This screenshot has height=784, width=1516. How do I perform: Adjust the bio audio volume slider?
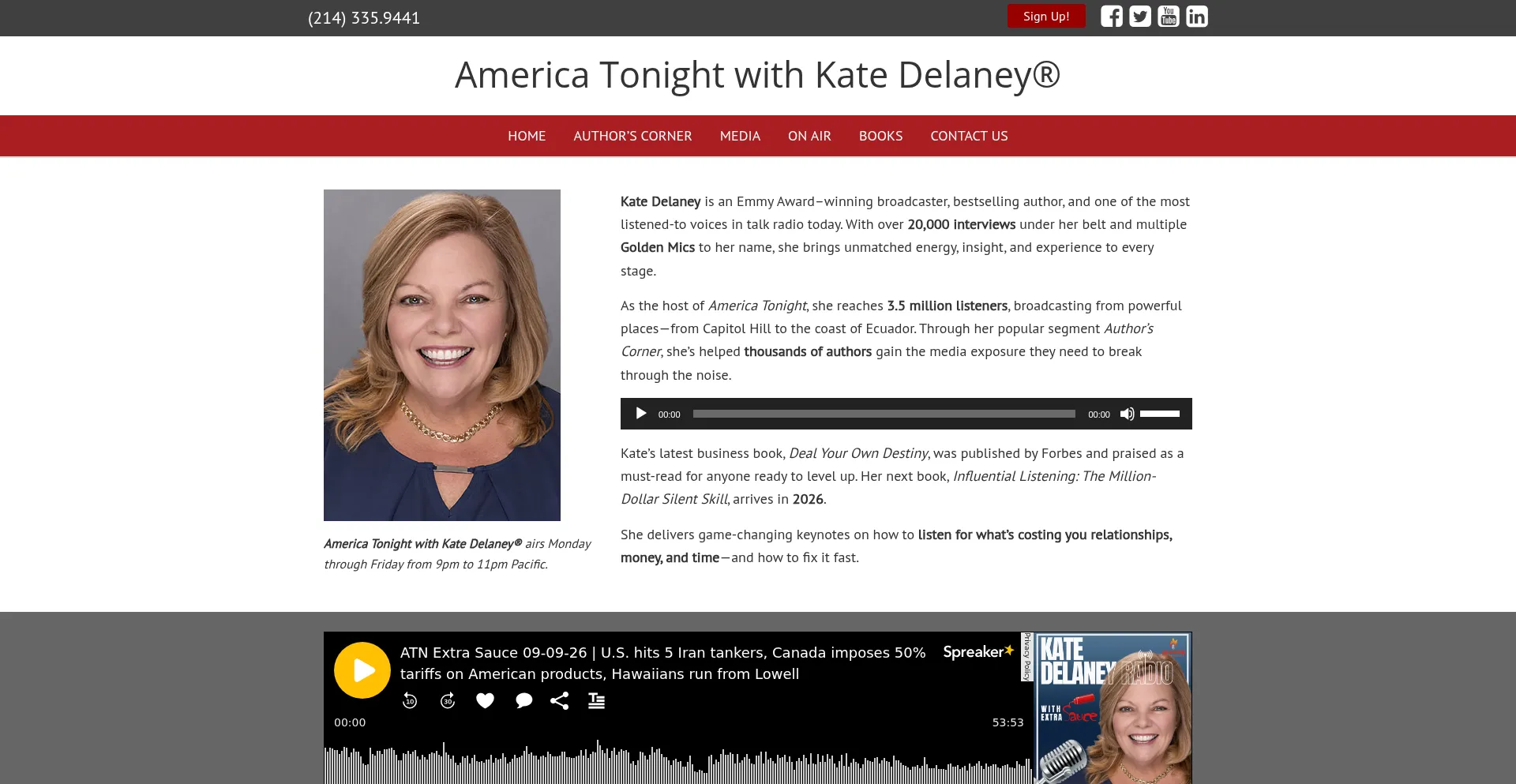pos(1160,414)
